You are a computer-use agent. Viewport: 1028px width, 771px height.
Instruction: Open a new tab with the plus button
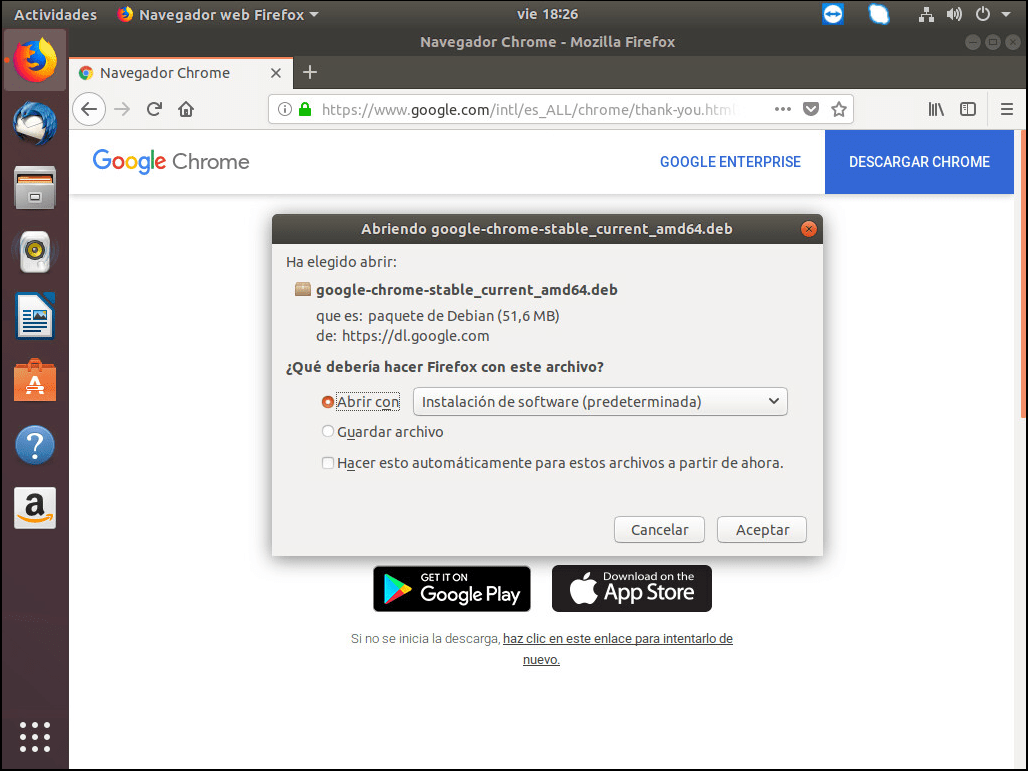(310, 72)
